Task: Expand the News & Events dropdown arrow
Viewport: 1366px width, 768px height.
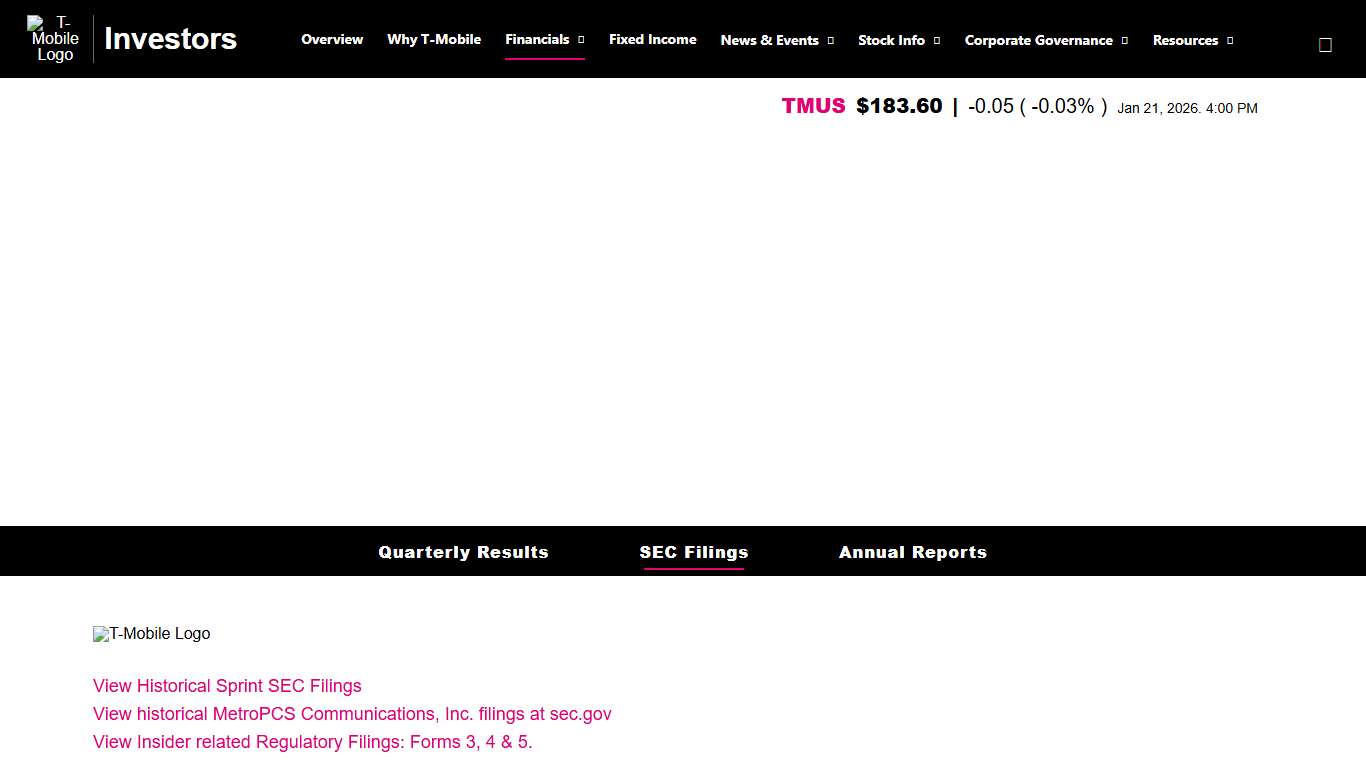Action: (829, 40)
